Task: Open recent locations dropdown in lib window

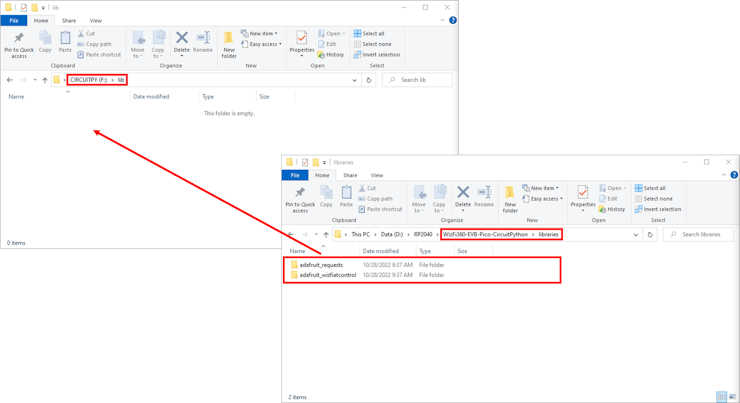Action: point(35,80)
